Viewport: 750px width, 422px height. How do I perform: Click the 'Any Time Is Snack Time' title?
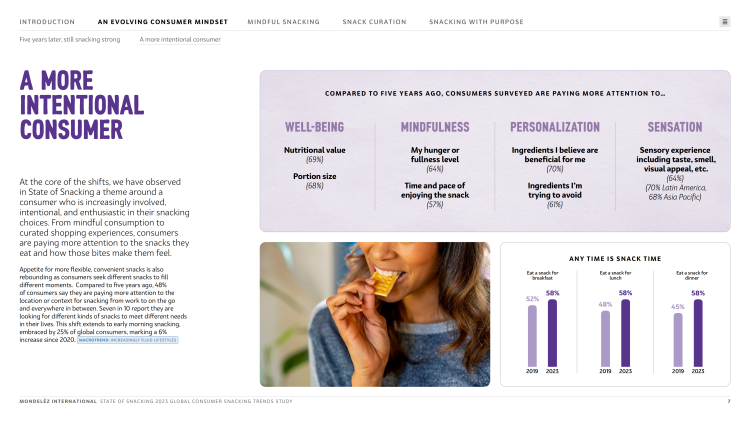(x=613, y=257)
